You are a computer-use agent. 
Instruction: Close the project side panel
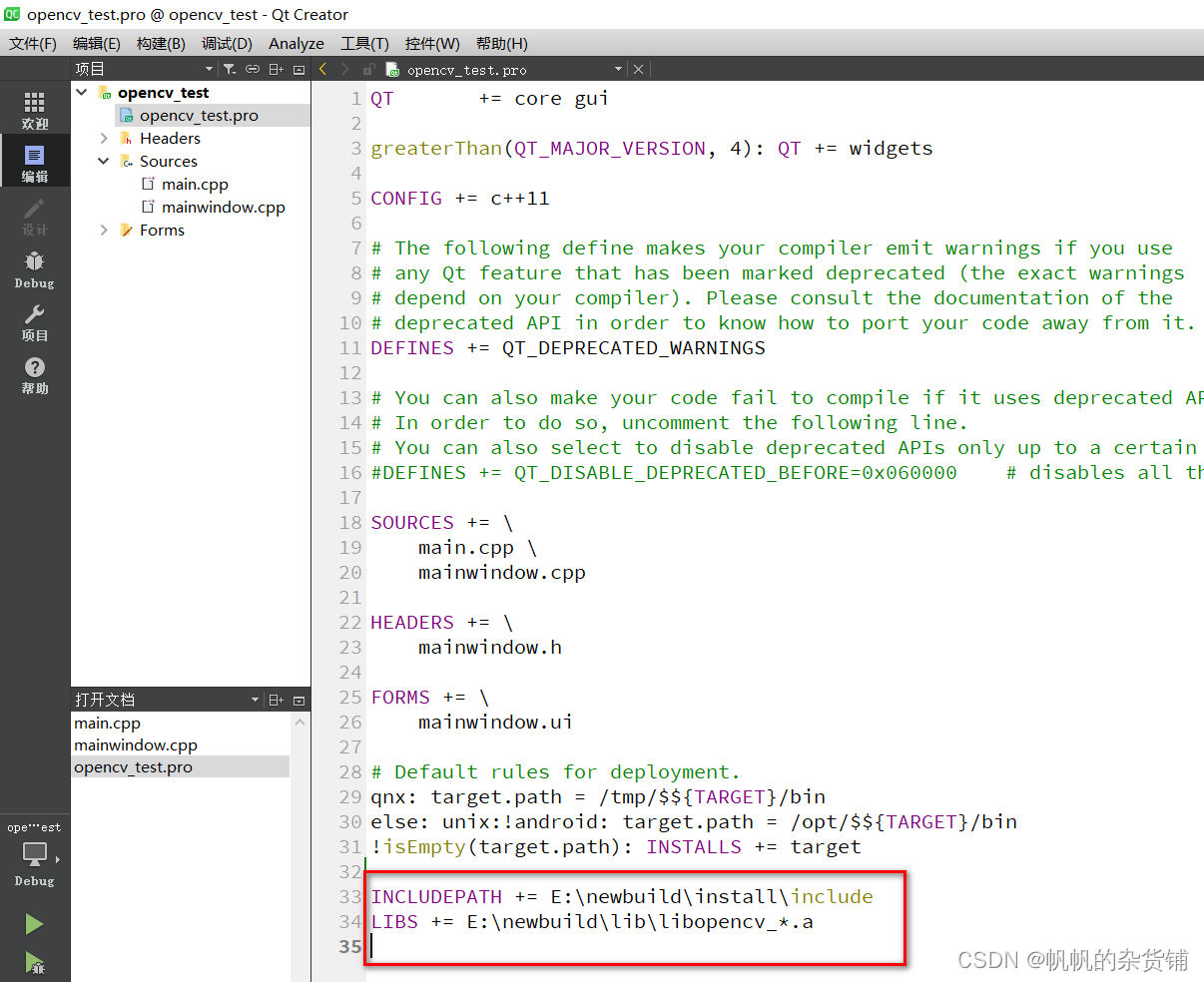click(299, 69)
